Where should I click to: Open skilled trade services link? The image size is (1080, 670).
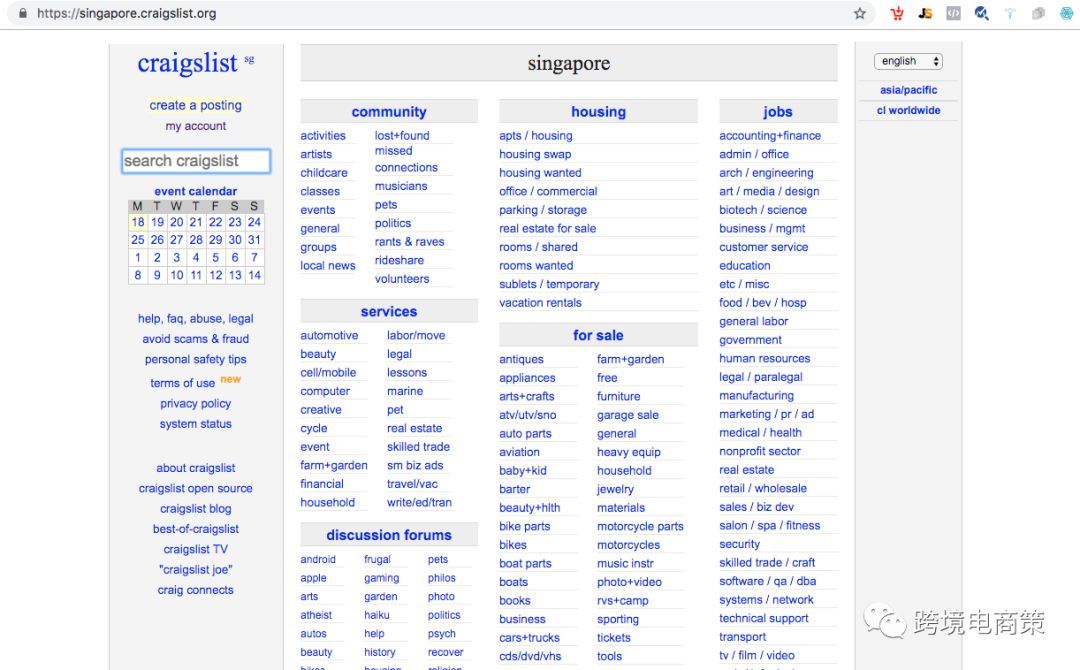click(418, 447)
